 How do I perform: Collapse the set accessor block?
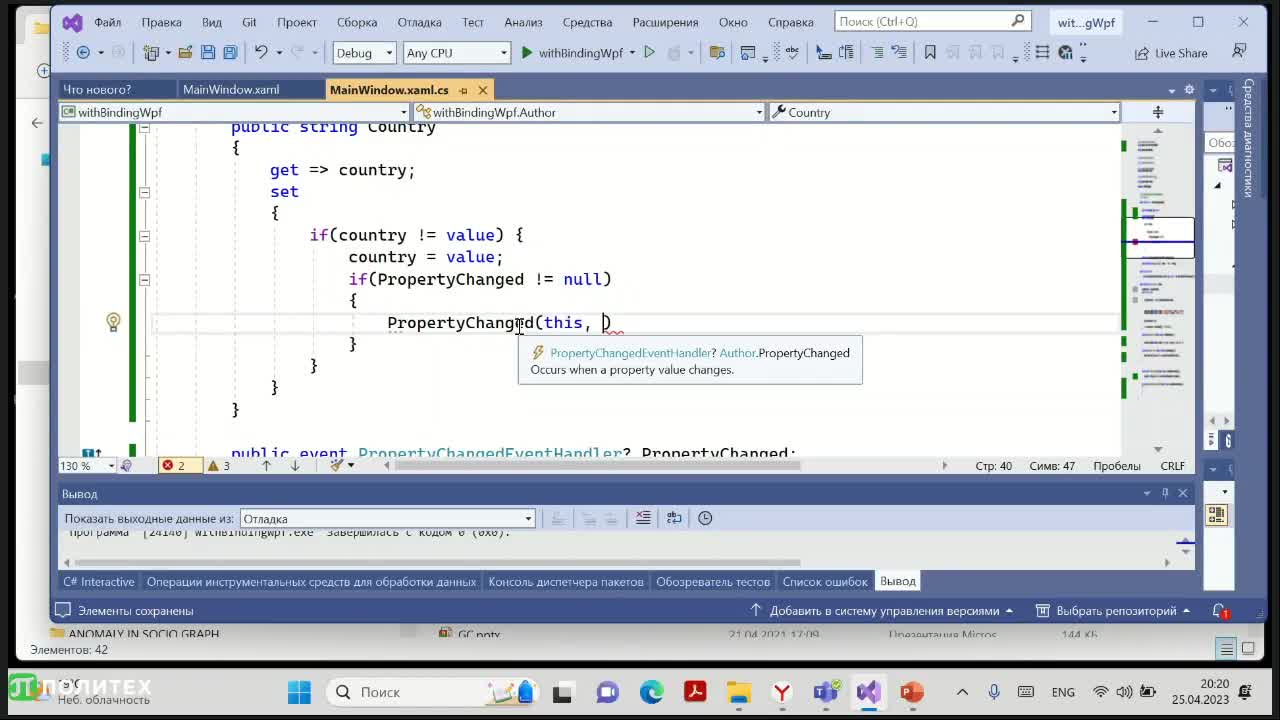[144, 192]
